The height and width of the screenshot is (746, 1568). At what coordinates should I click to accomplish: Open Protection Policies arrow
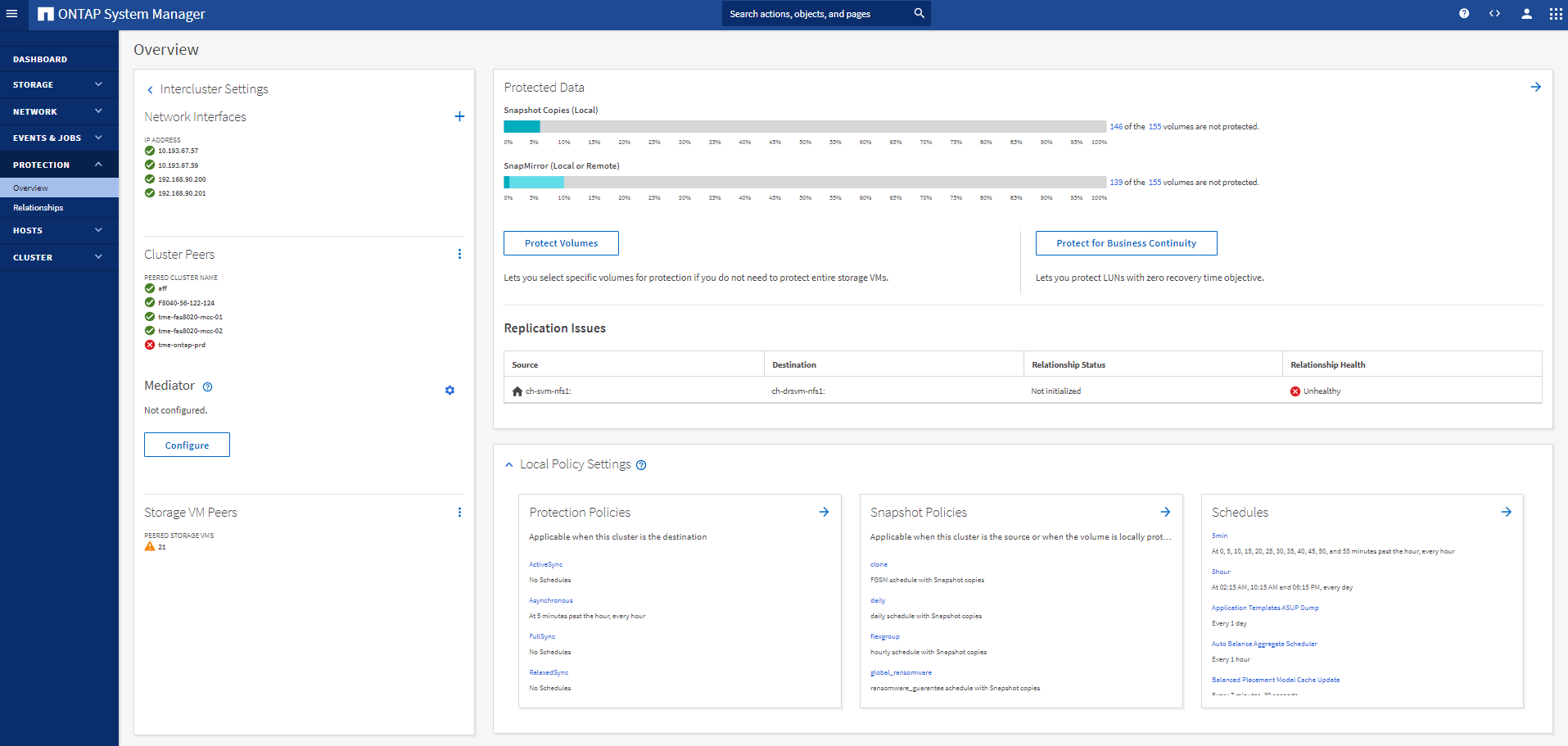[x=824, y=512]
